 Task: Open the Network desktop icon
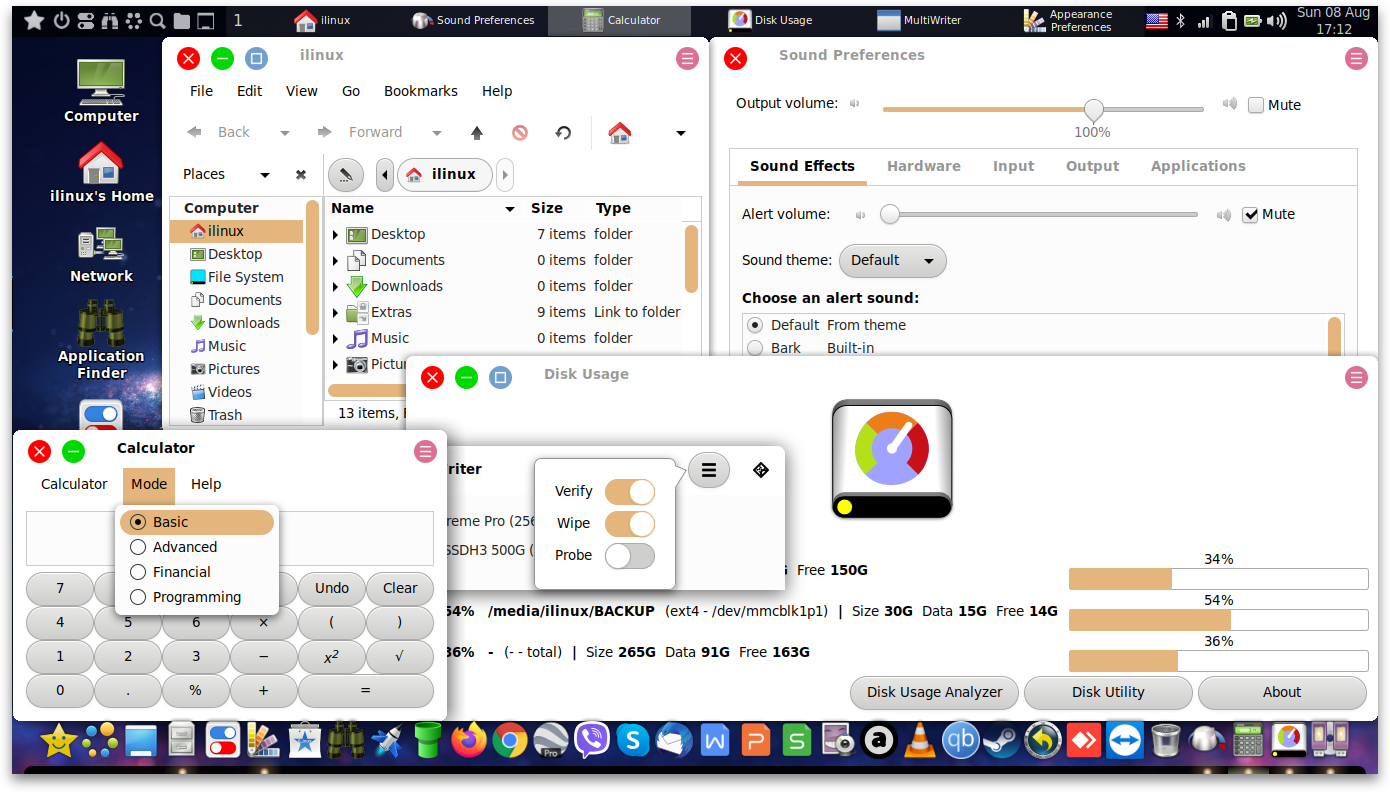(x=101, y=255)
